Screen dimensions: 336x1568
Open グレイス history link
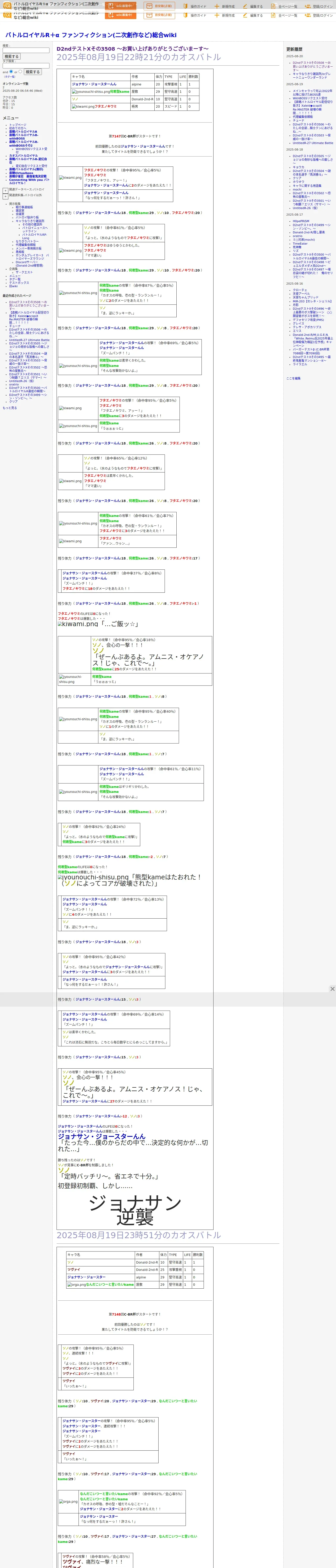click(298, 323)
